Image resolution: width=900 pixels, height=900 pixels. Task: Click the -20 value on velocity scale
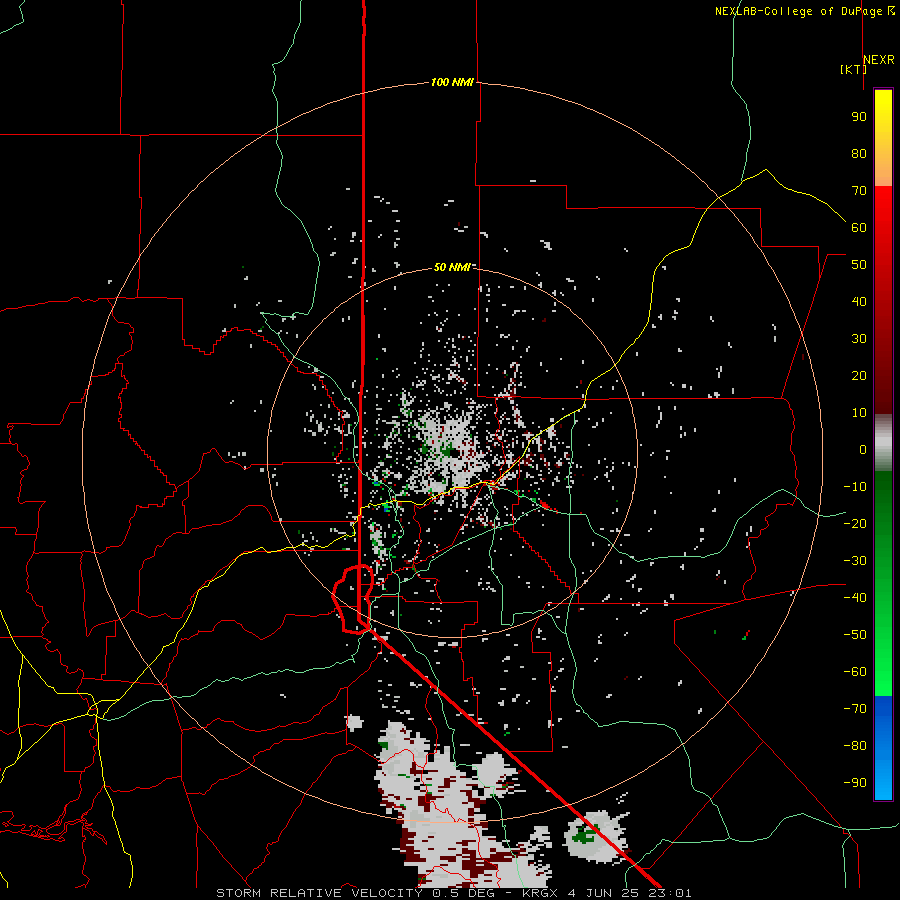(855, 523)
